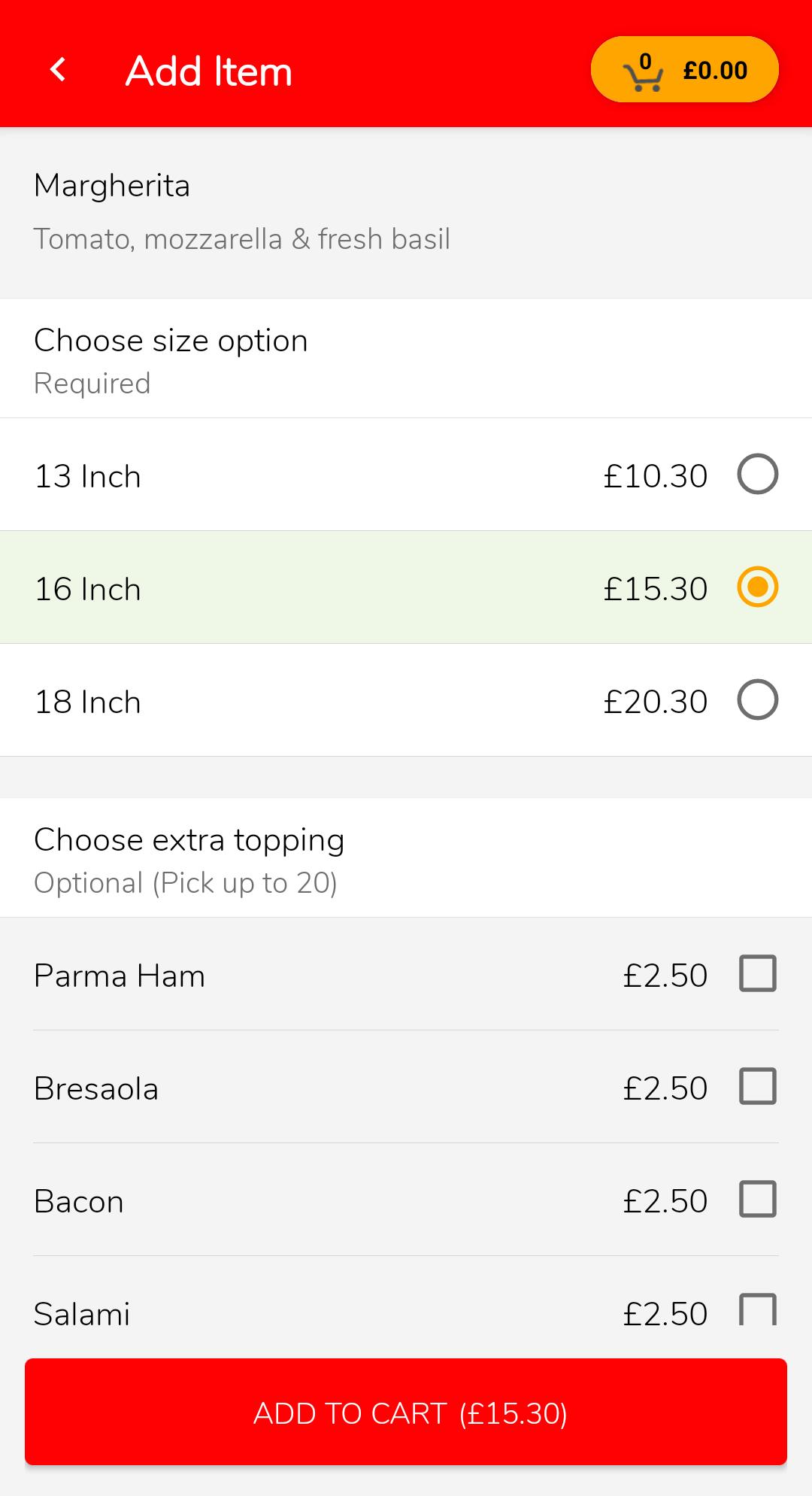Check the Salami topping box
812x1496 pixels.
pyautogui.click(x=758, y=1309)
